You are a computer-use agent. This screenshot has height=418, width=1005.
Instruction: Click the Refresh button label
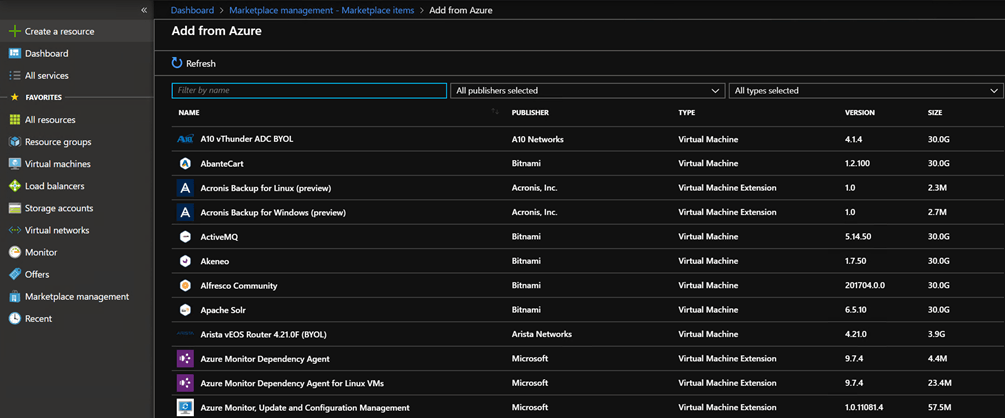tap(201, 63)
